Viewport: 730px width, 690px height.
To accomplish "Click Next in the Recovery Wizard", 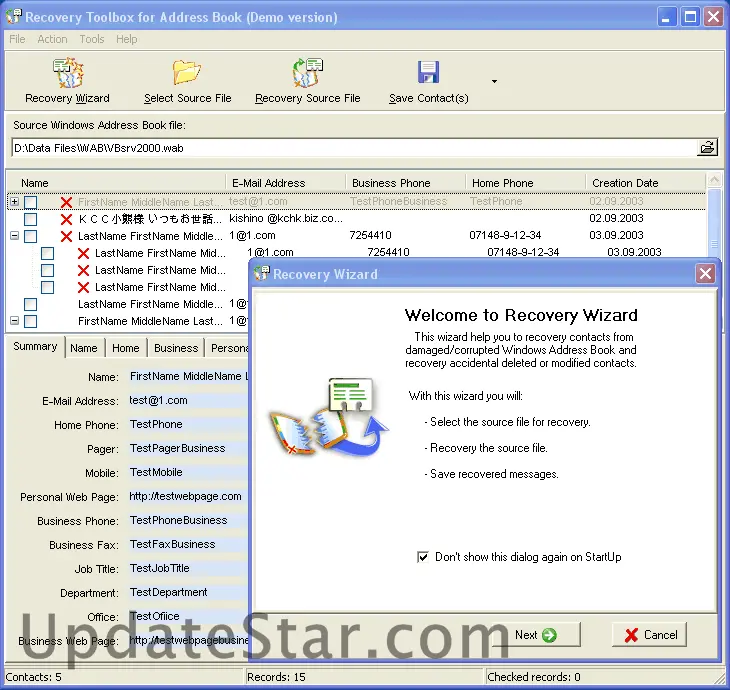I will (536, 635).
